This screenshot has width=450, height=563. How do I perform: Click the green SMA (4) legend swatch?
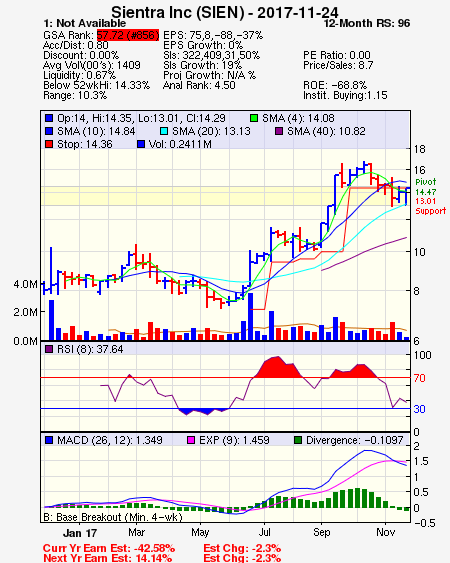tap(254, 118)
